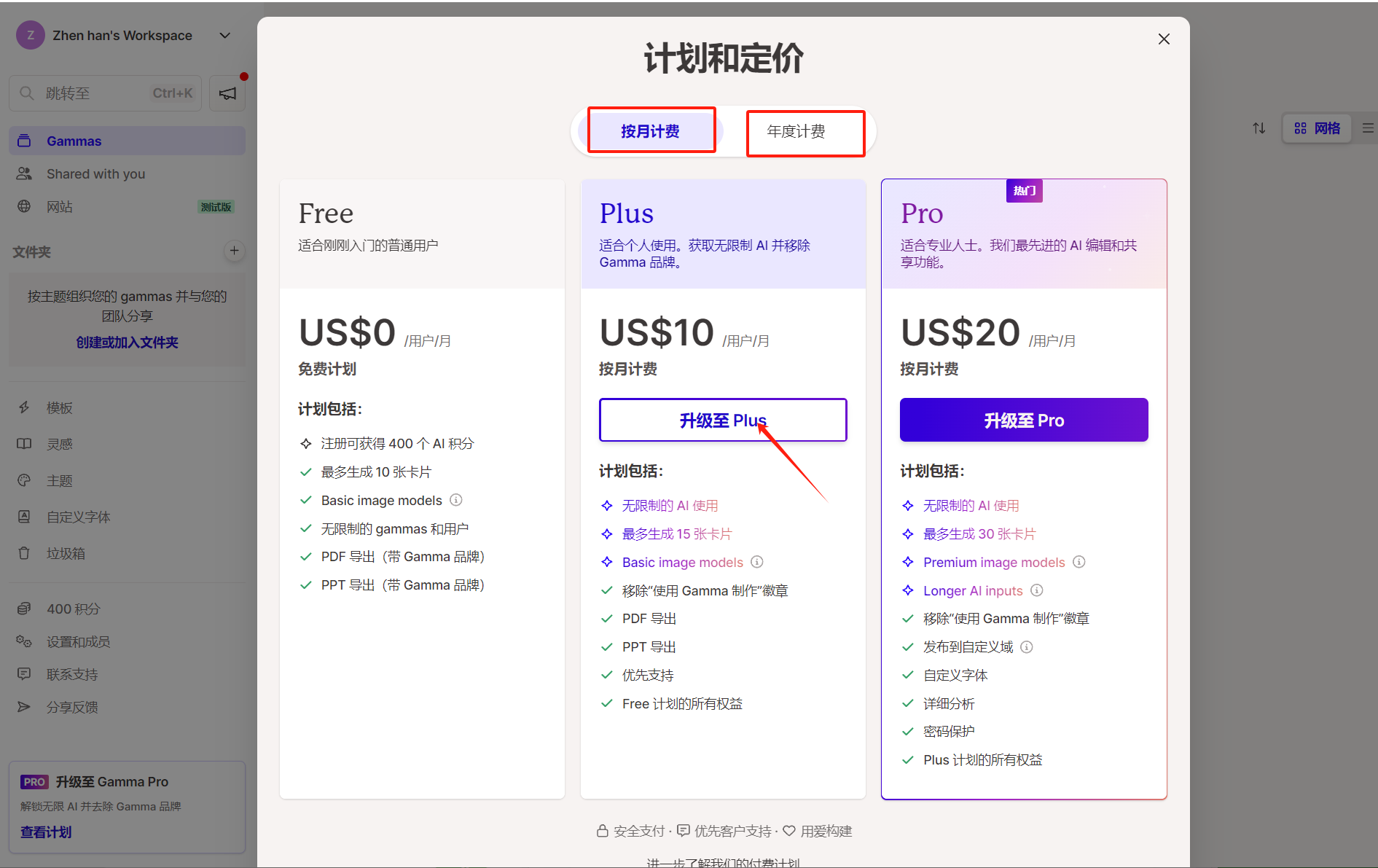The image size is (1378, 868).
Task: Open announcements megaphone icon
Action: pos(227,93)
